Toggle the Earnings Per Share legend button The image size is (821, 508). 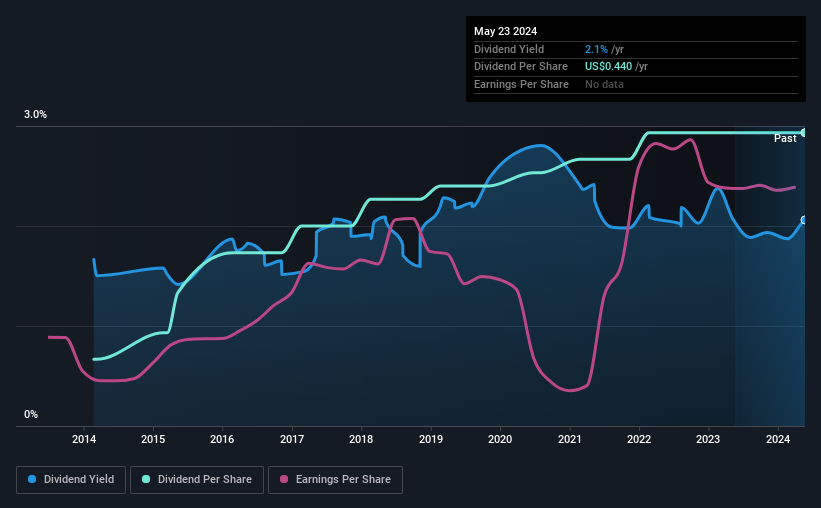[335, 480]
